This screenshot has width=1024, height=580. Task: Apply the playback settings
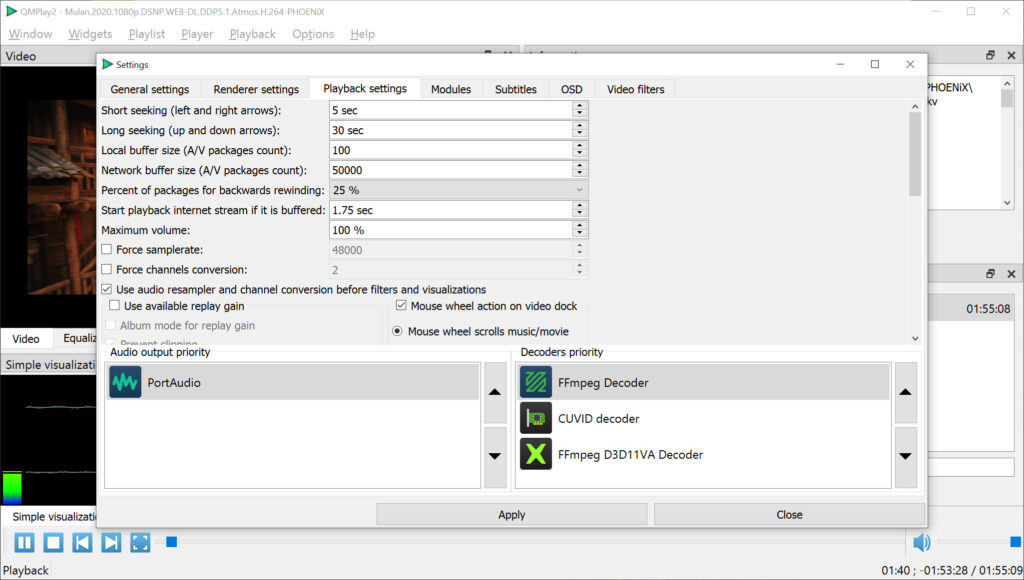[x=511, y=515]
